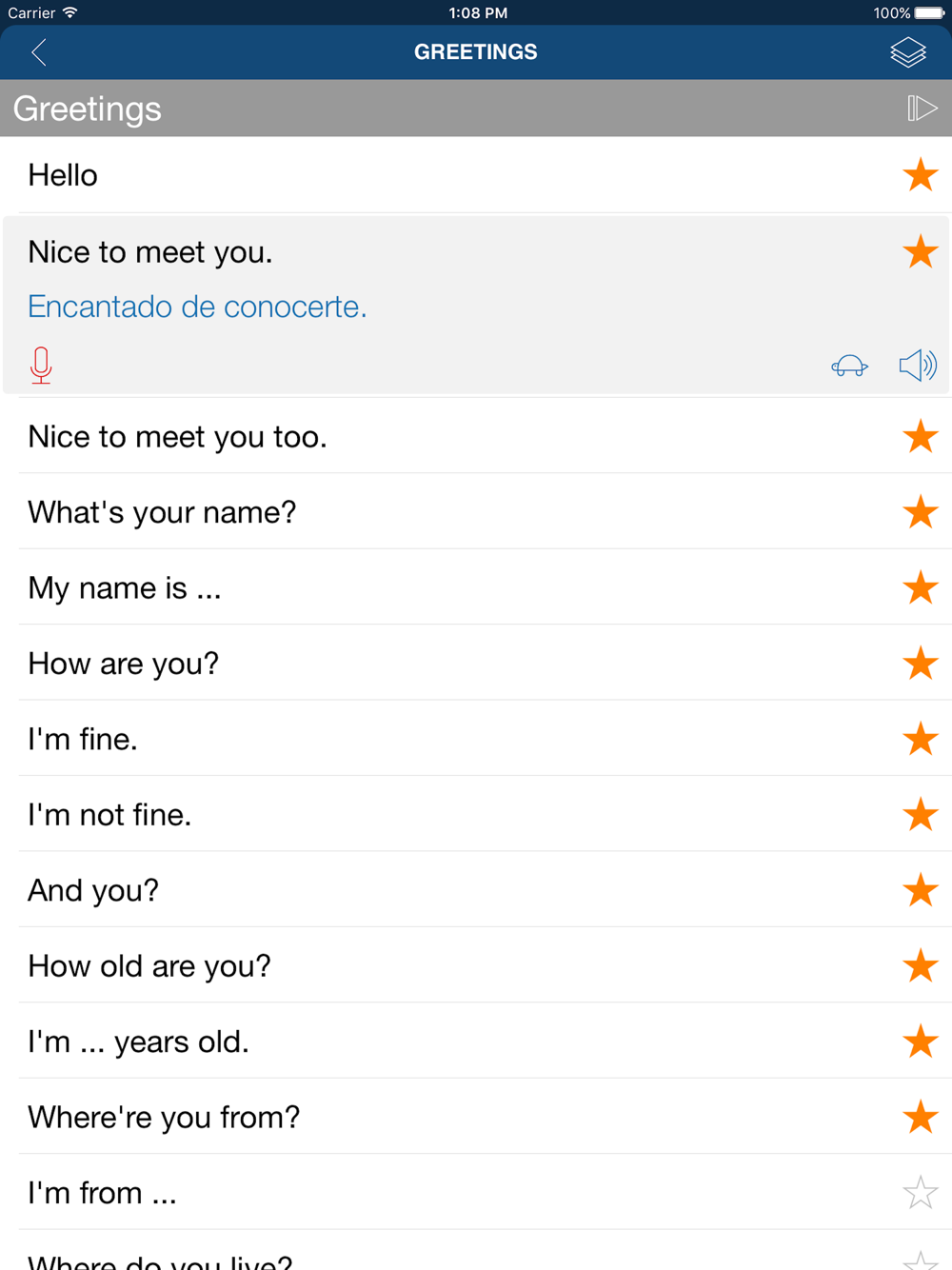This screenshot has width=952, height=1270.
Task: Tap the back arrow in header
Action: pos(39,52)
